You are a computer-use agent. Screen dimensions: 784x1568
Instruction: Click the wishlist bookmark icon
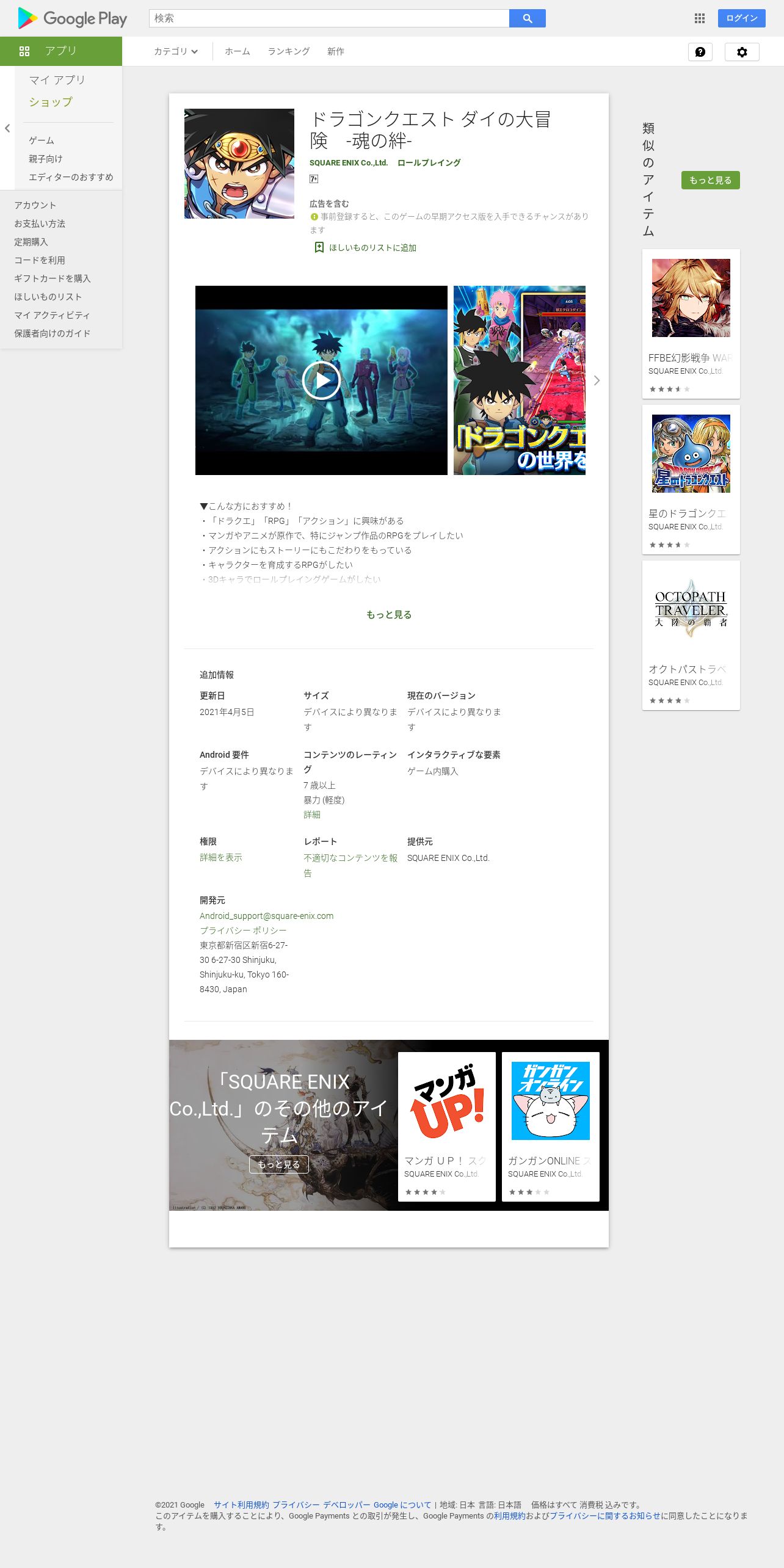[x=319, y=247]
